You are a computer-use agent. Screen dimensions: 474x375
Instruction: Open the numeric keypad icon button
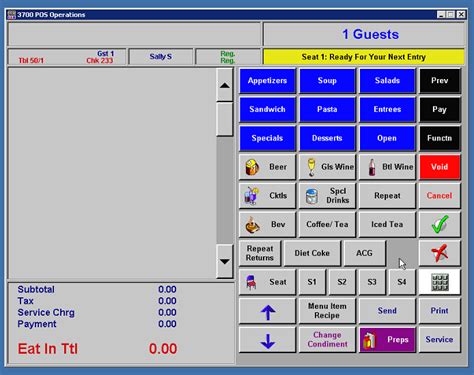(440, 282)
